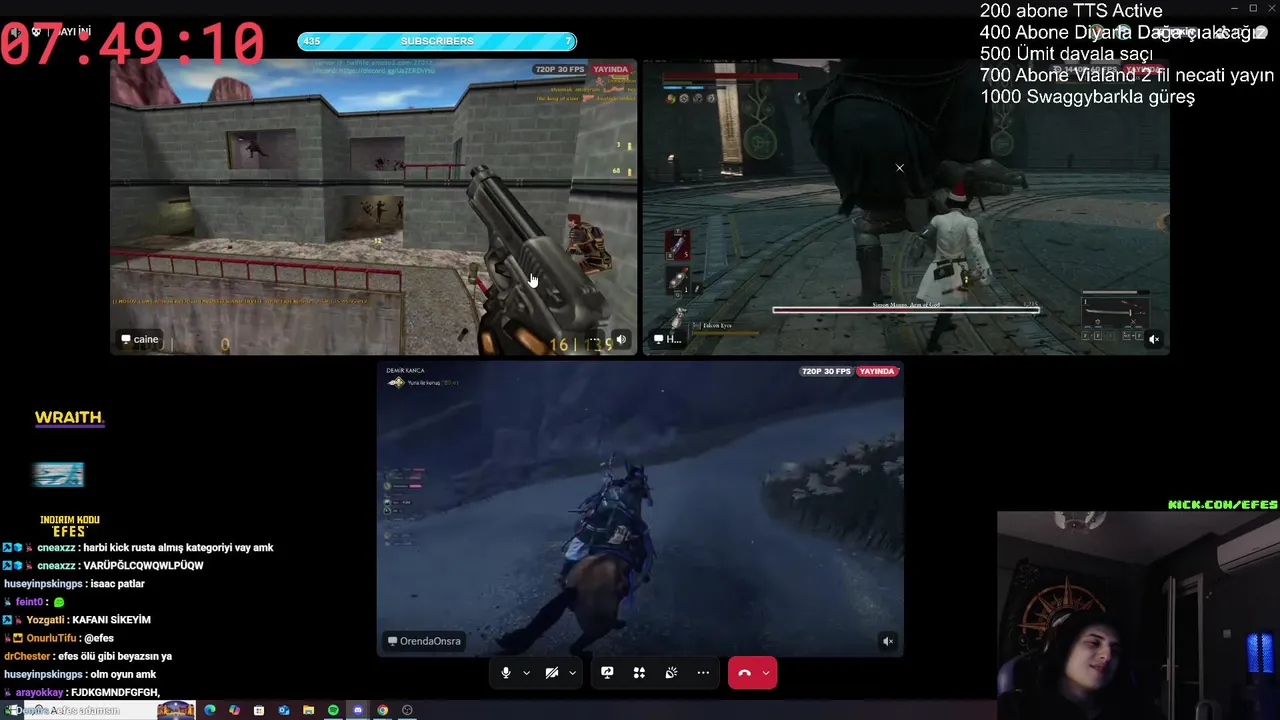
Task: Focus the stream tile with the boss fight
Action: [906, 207]
